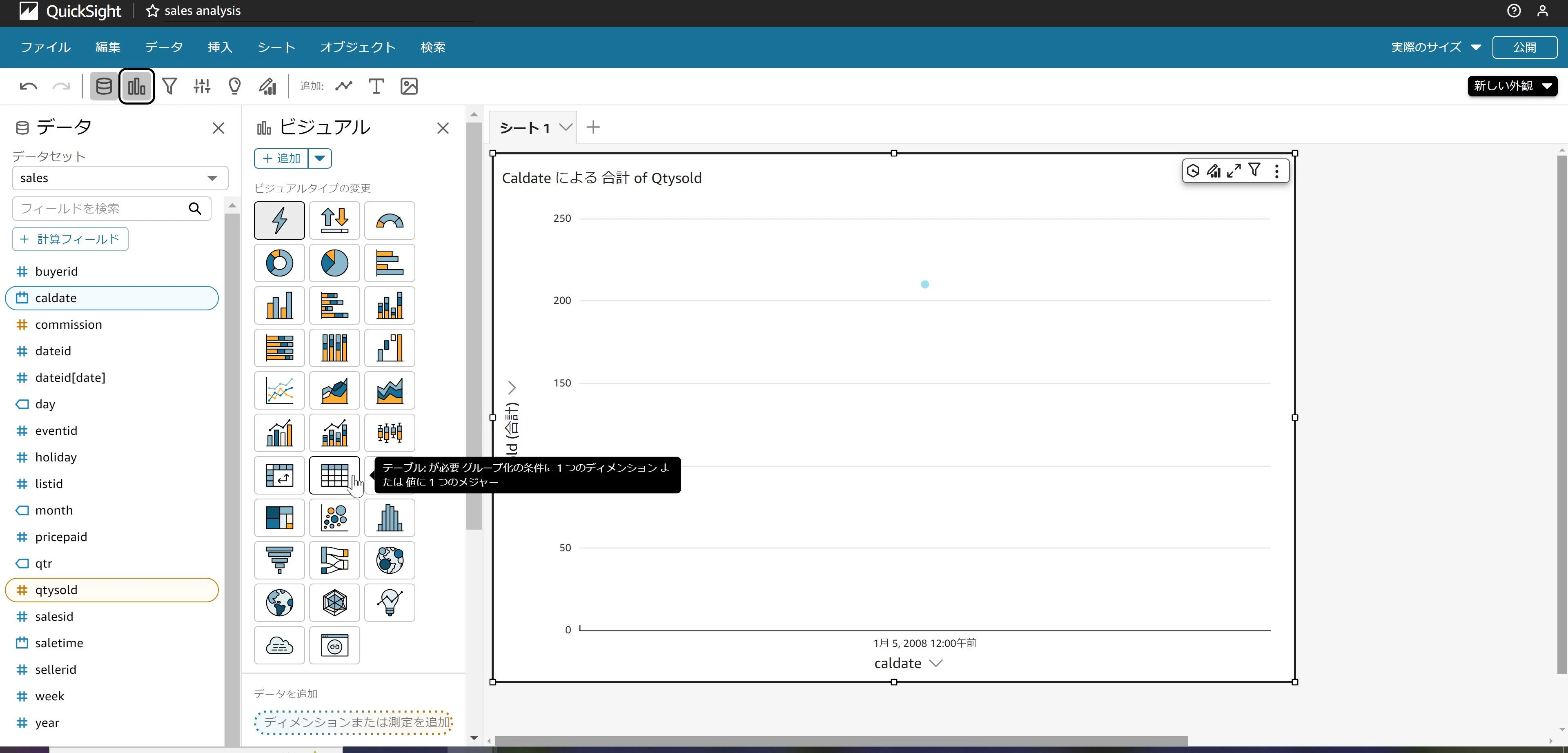This screenshot has width=1568, height=753.
Task: Add an image from toolbar
Action: pos(409,87)
